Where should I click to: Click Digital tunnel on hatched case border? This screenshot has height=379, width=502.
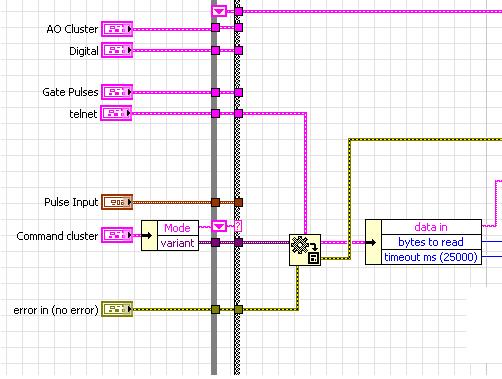coord(238,51)
